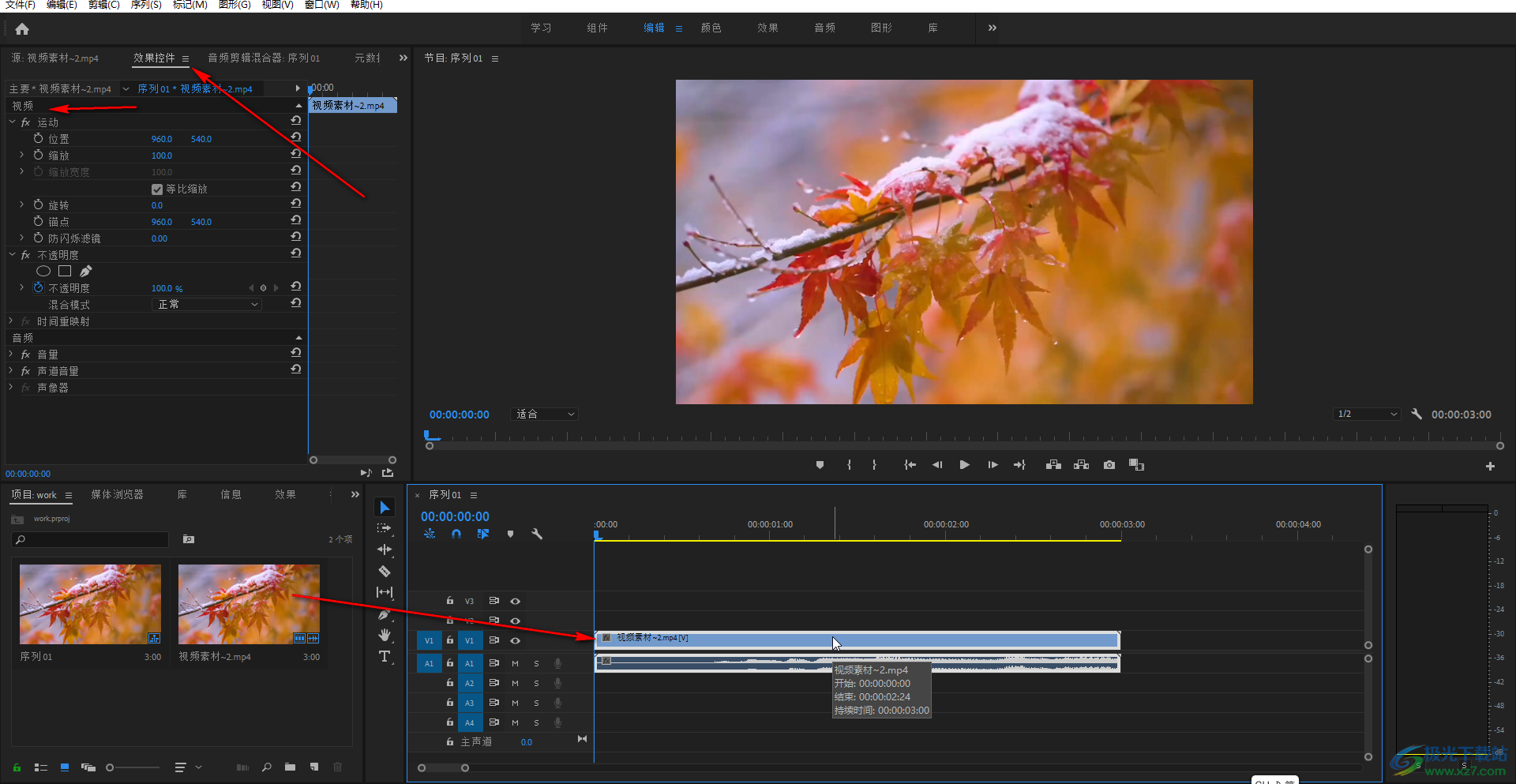Switch to the Color workspace tab
Viewport: 1516px width, 784px height.
(711, 28)
